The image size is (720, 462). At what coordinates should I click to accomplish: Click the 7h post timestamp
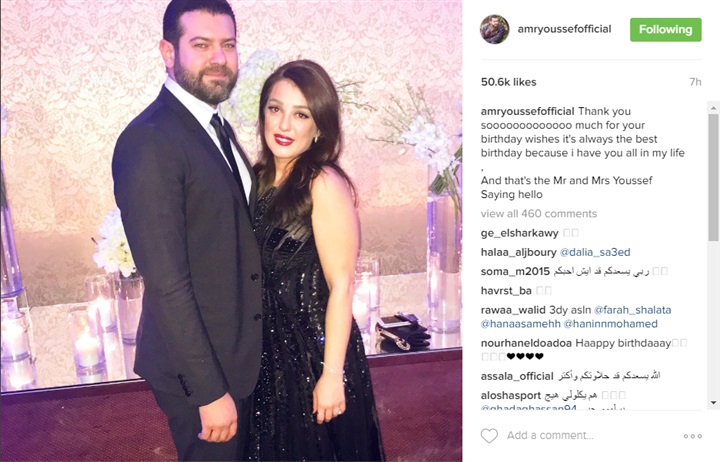[695, 82]
